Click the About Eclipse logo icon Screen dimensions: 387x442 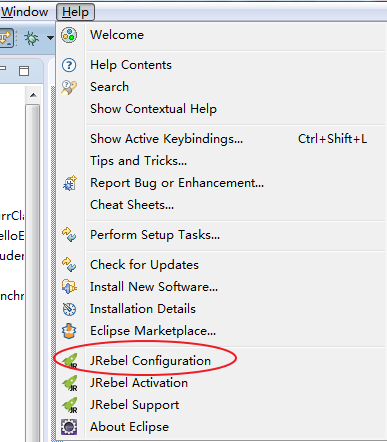click(69, 427)
